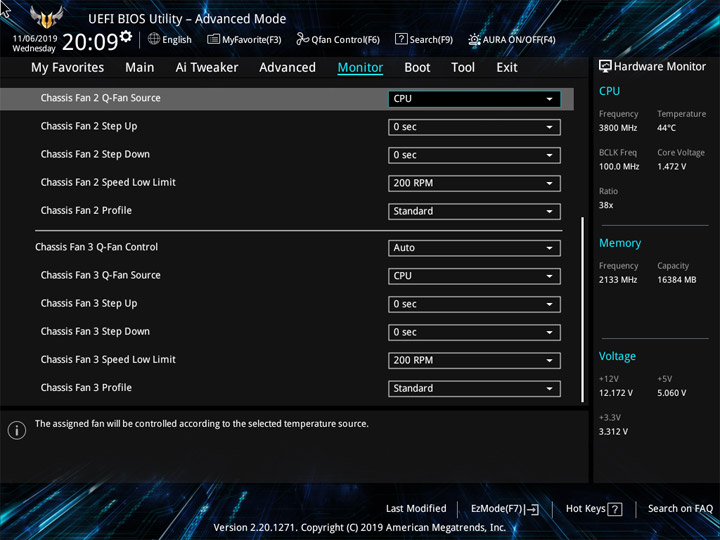Expand Chassis Fan 2 Profile dropdown
This screenshot has width=720, height=540.
pyautogui.click(x=474, y=211)
